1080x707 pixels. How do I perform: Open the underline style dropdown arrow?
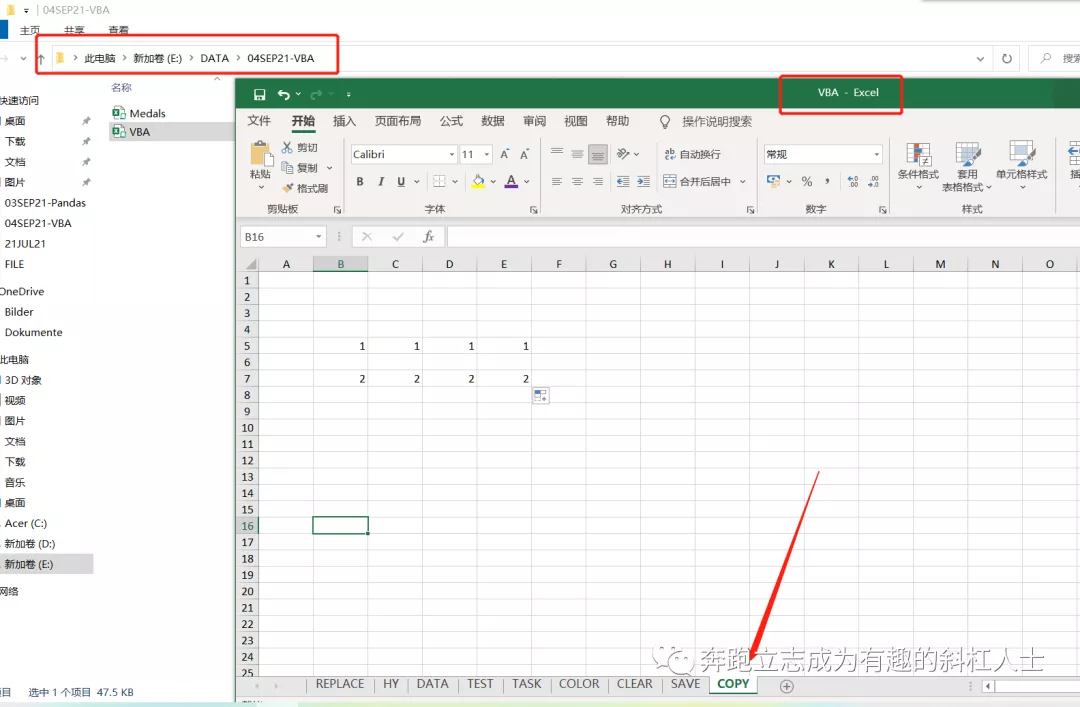coord(417,182)
